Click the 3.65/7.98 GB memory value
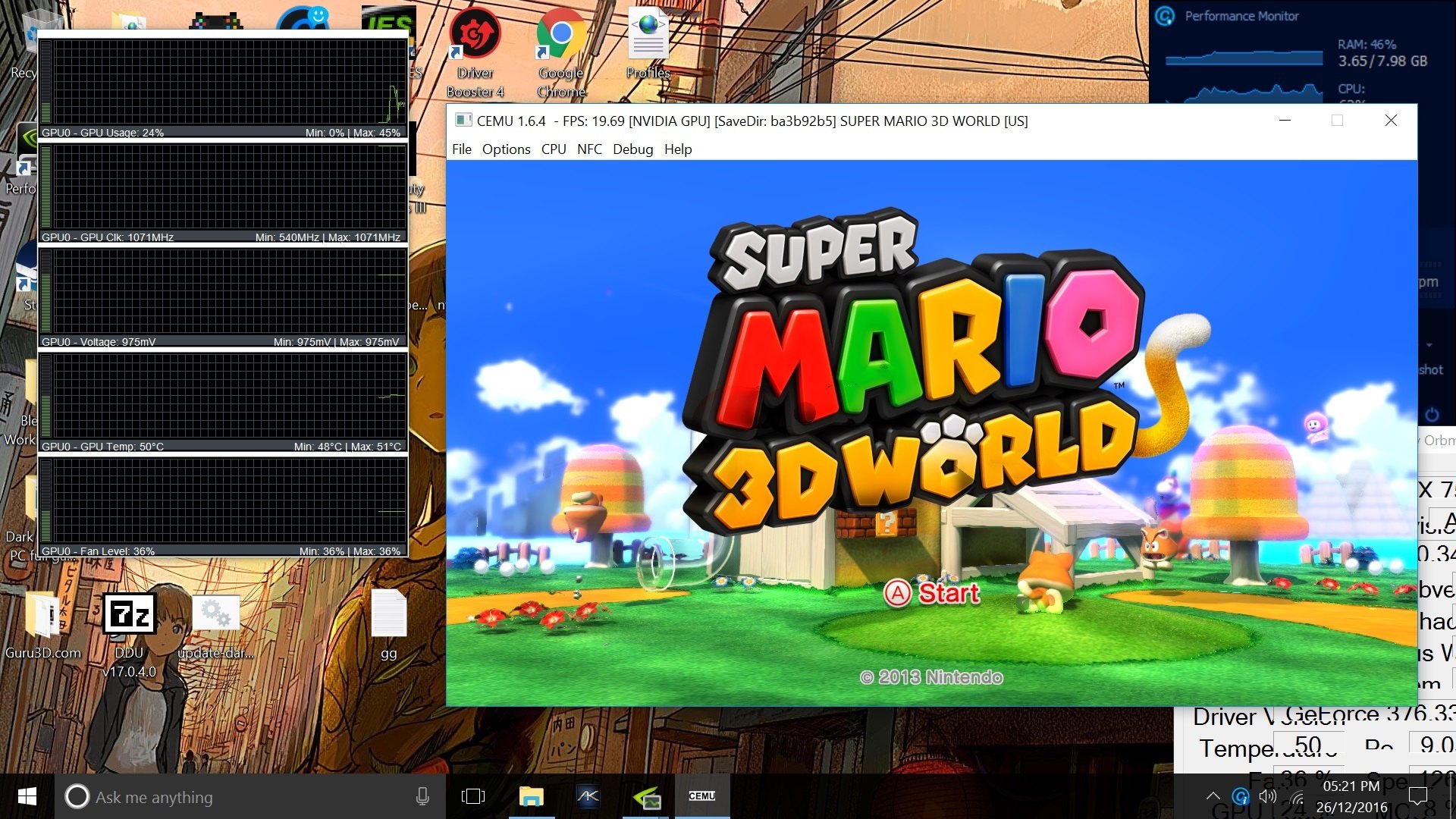Screen dimensions: 1456x819 (1382, 61)
